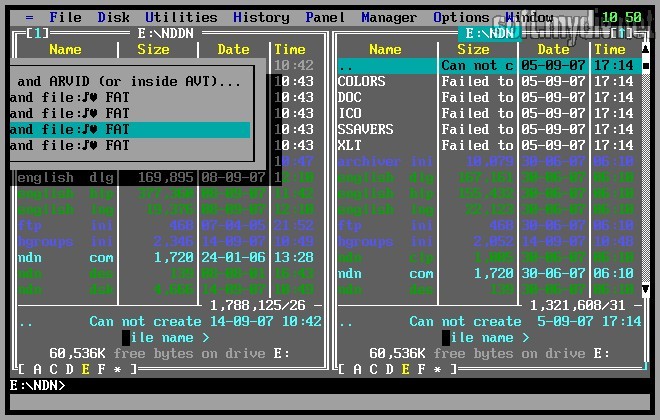Click the left panel total 1,788,125/26
The width and height of the screenshot is (660, 420).
click(x=257, y=305)
